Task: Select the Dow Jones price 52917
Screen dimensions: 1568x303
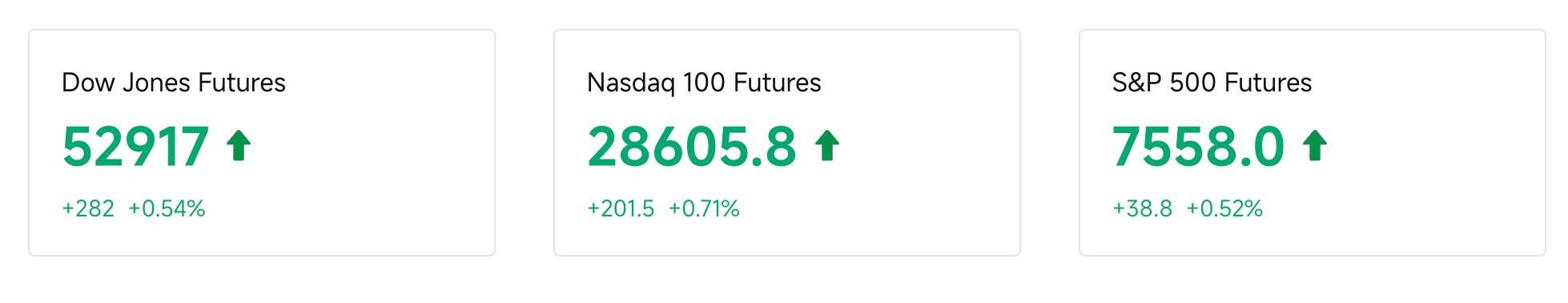Action: [136, 147]
